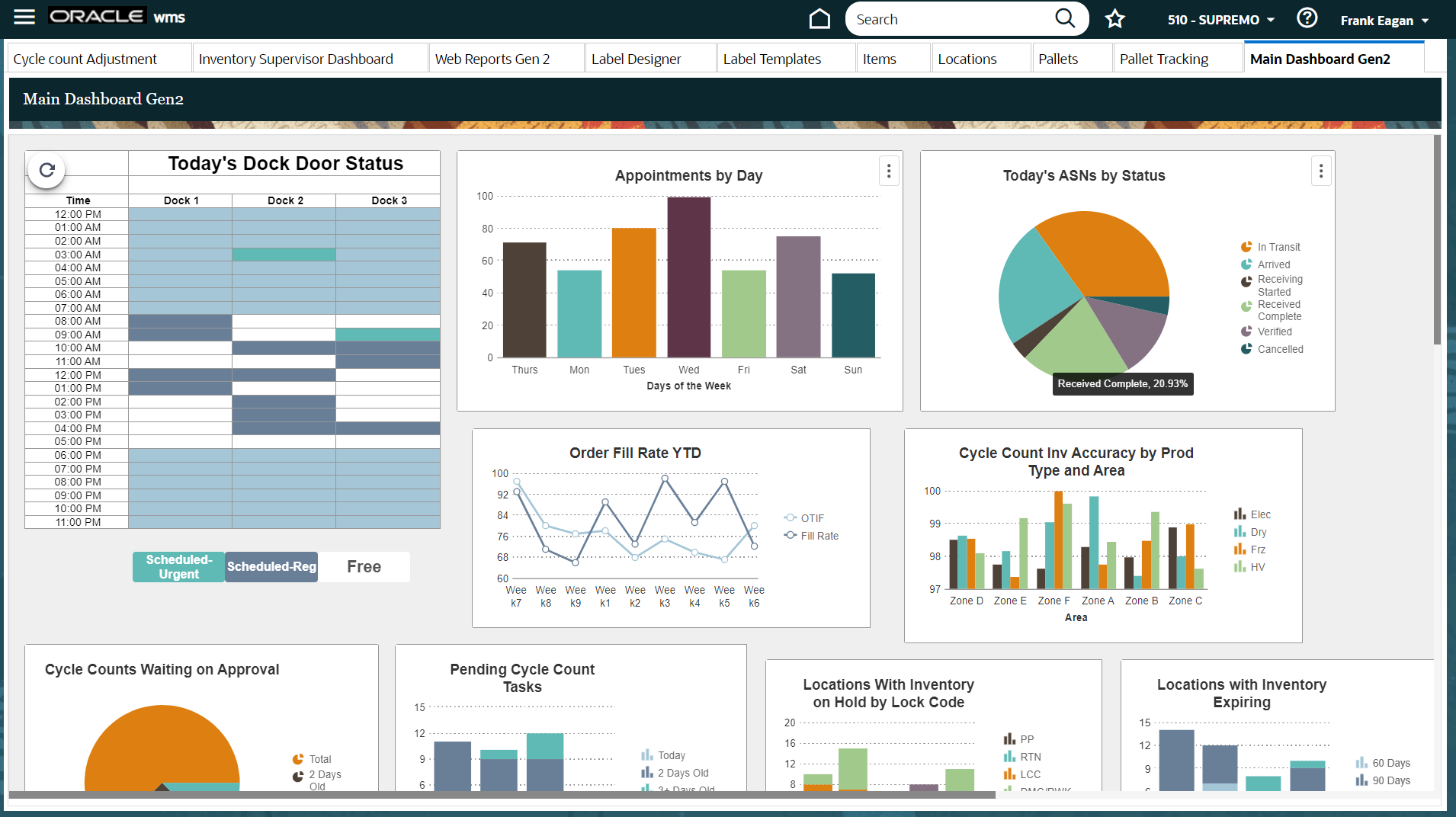Image resolution: width=1456 pixels, height=817 pixels.
Task: Click the Dock 2 urgent 03:00 AM slot
Action: pyautogui.click(x=284, y=255)
